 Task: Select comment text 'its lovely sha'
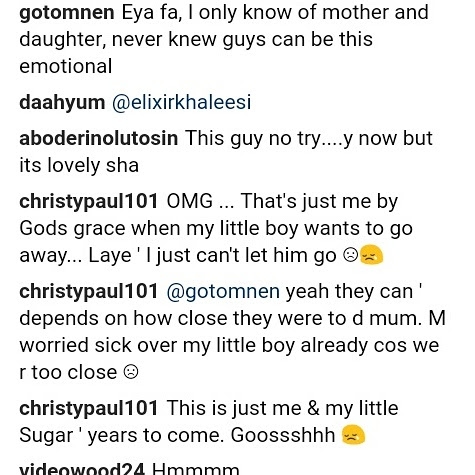tap(79, 165)
